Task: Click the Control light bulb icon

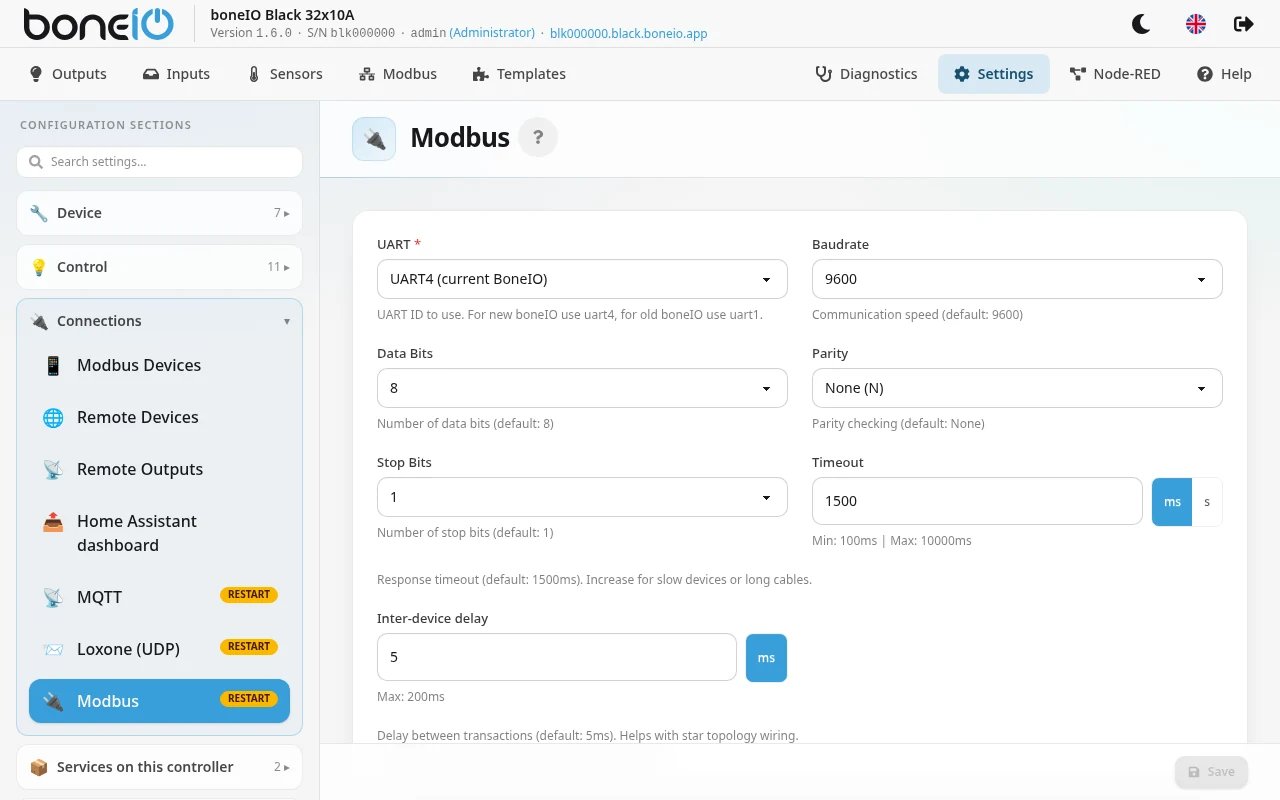Action: (x=39, y=267)
